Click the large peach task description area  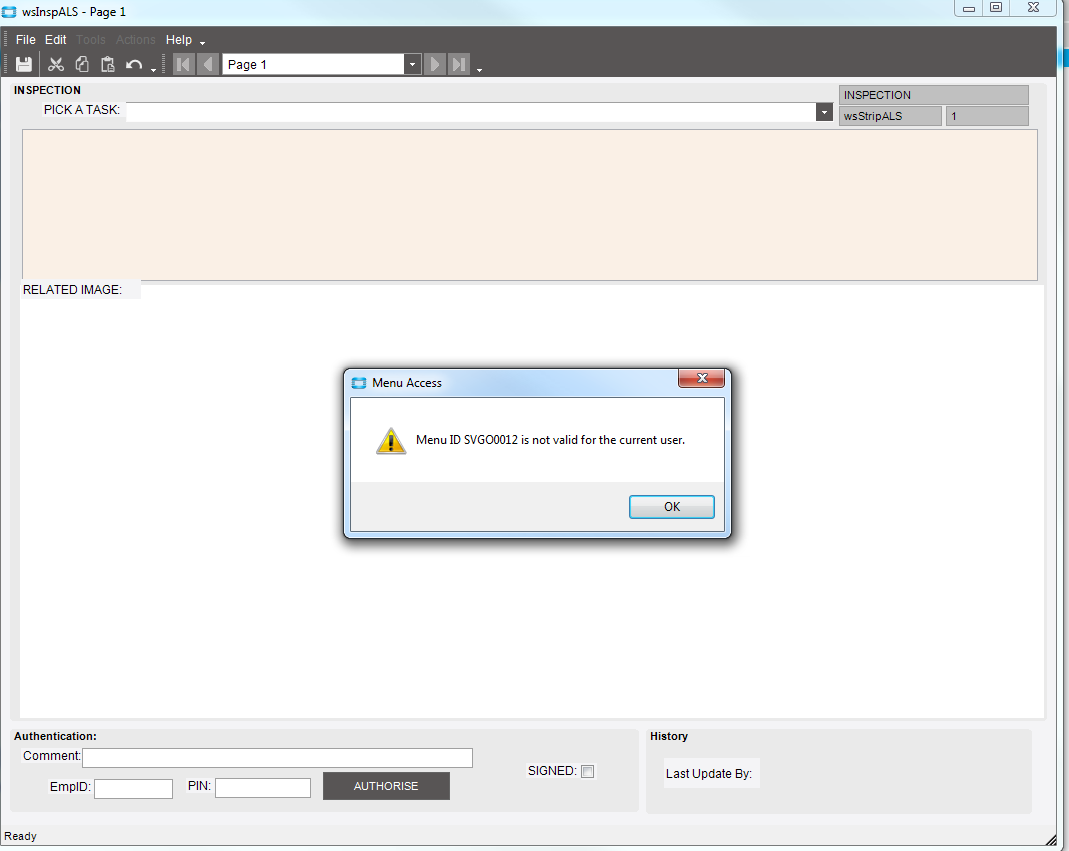coord(530,205)
